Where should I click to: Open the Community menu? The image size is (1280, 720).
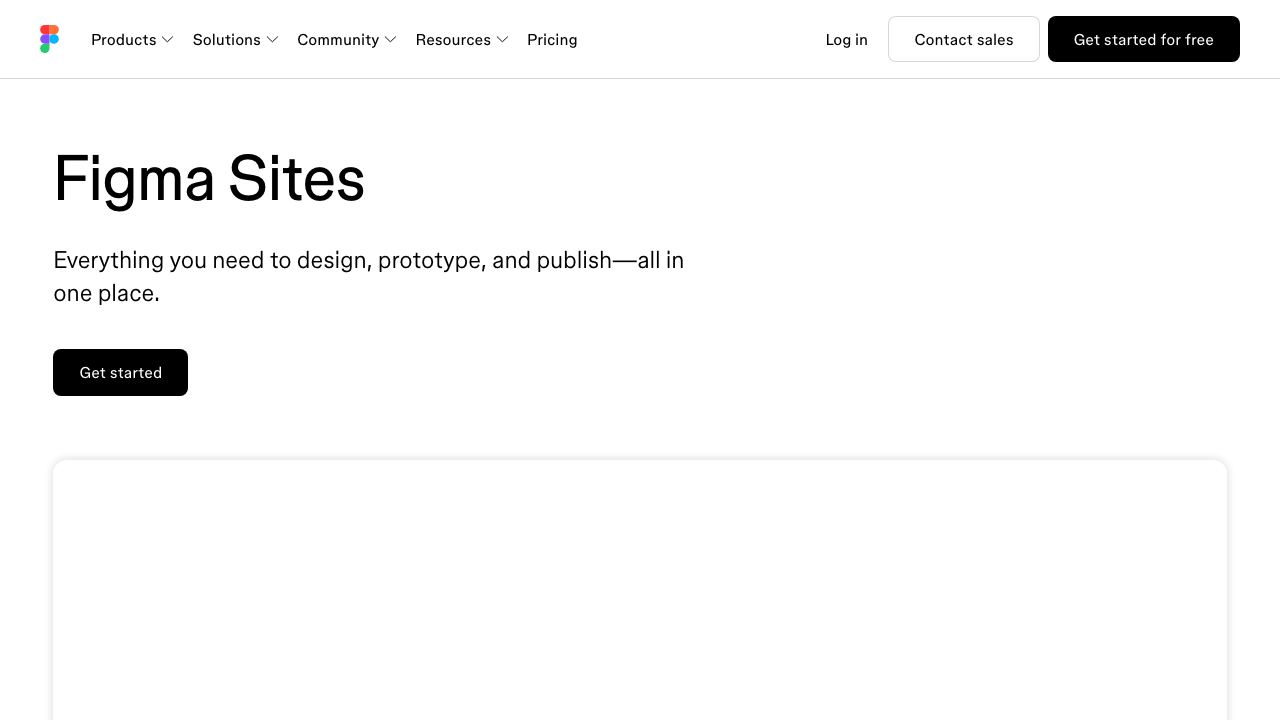[x=347, y=39]
